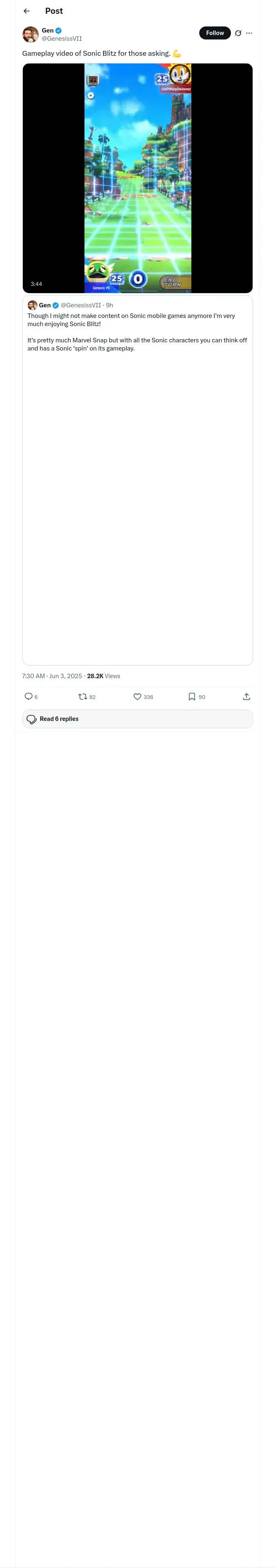Repost this post with the retweet icon
This screenshot has height=1568, width=275.
tap(82, 696)
